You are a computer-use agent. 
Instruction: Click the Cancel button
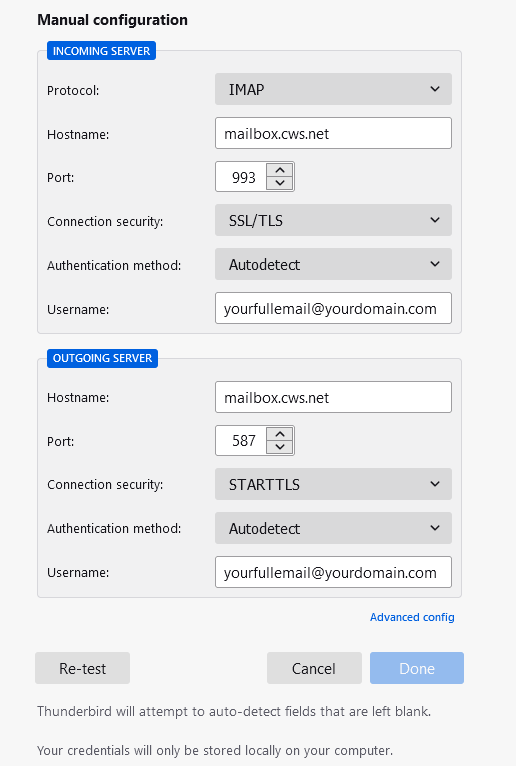point(314,668)
